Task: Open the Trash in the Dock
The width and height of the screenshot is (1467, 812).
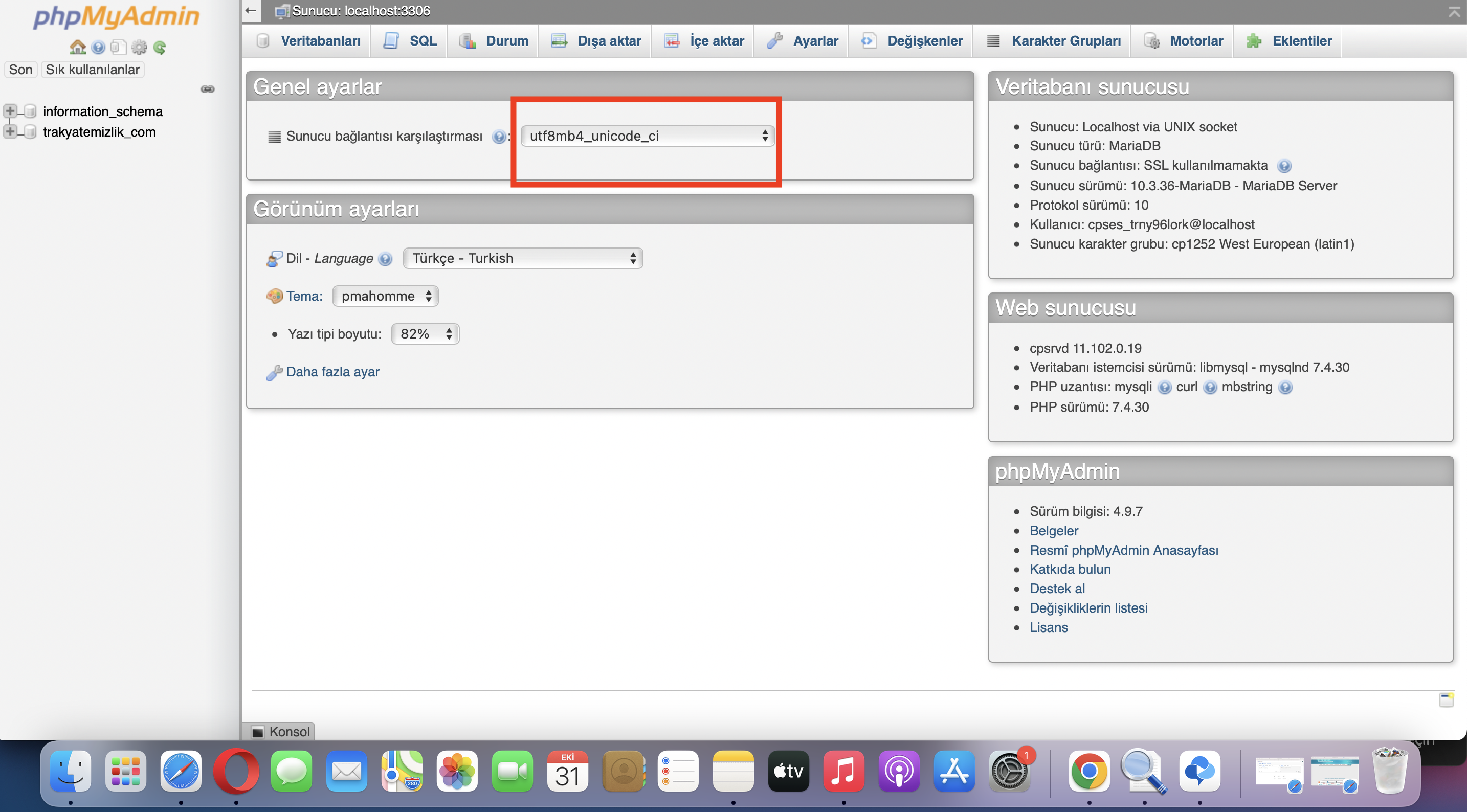Action: coord(1390,771)
